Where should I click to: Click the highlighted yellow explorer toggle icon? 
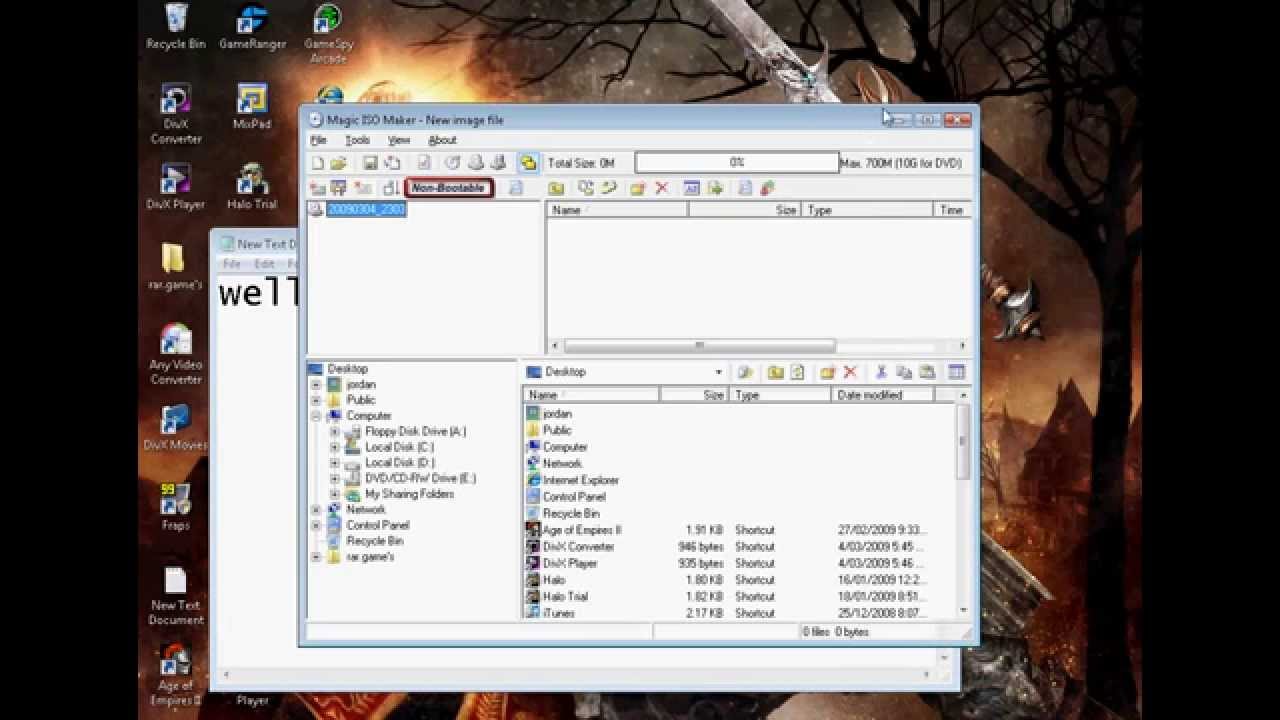pyautogui.click(x=528, y=163)
